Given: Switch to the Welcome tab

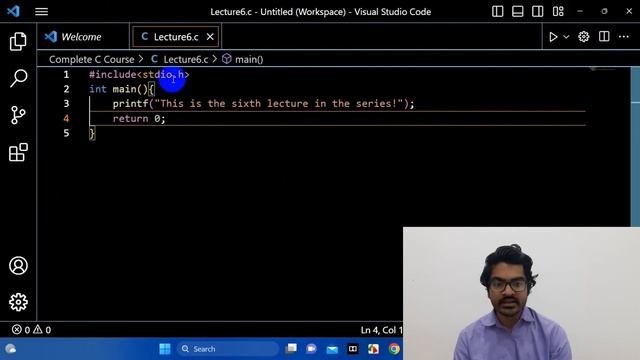Looking at the screenshot, I should point(83,37).
